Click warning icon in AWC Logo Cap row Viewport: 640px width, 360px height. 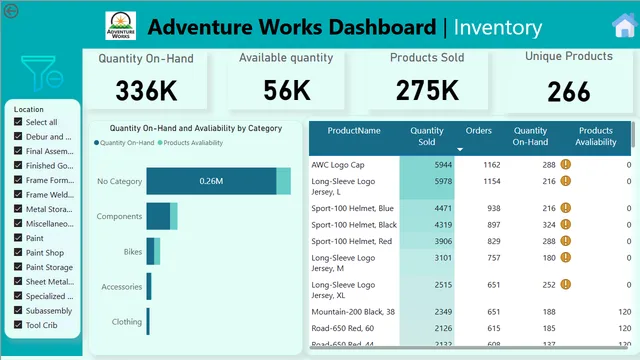coord(565,164)
